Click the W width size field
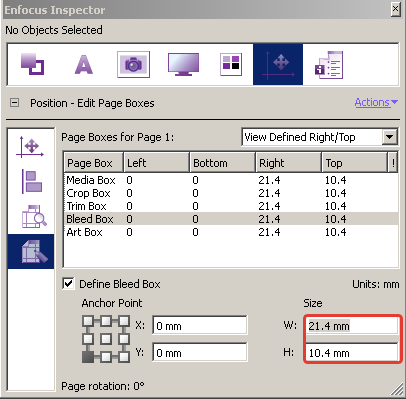406x399 pixels. 352,326
